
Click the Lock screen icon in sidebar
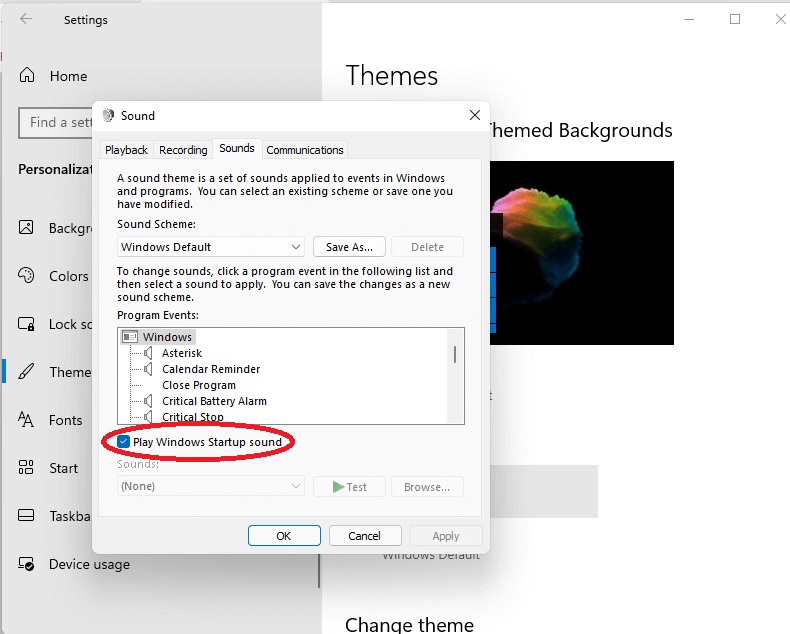tap(26, 324)
